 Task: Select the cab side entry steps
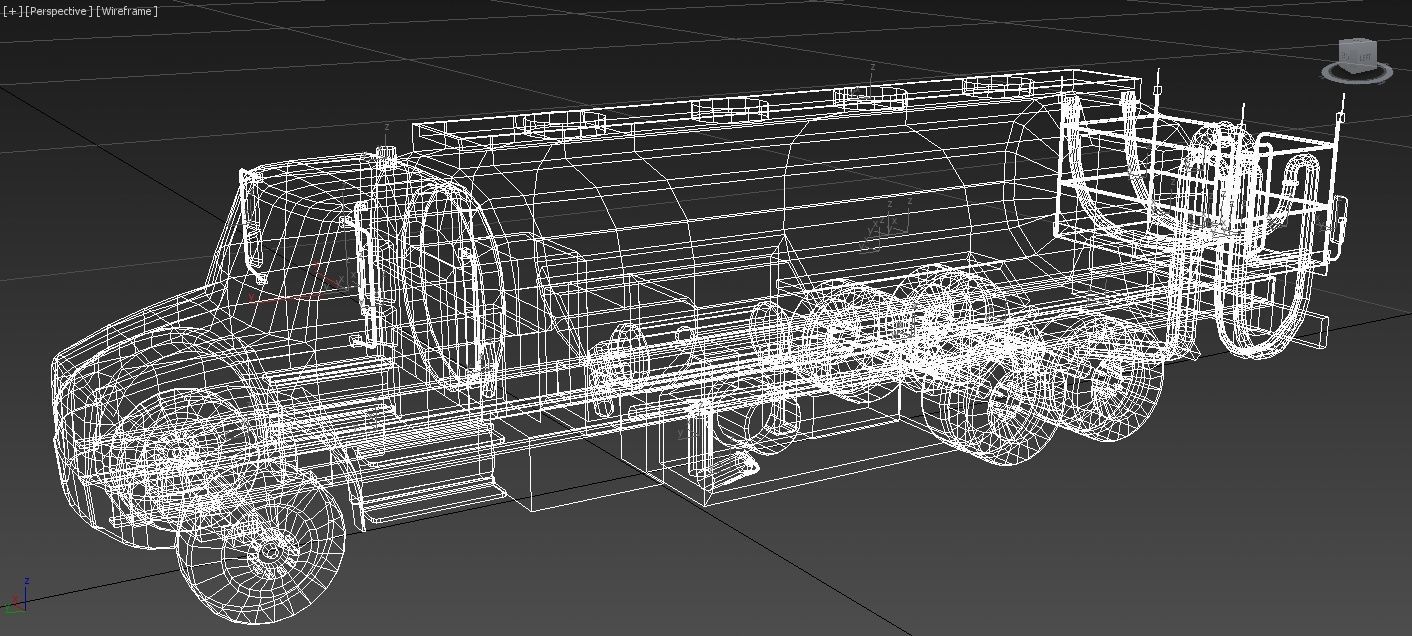click(430, 470)
